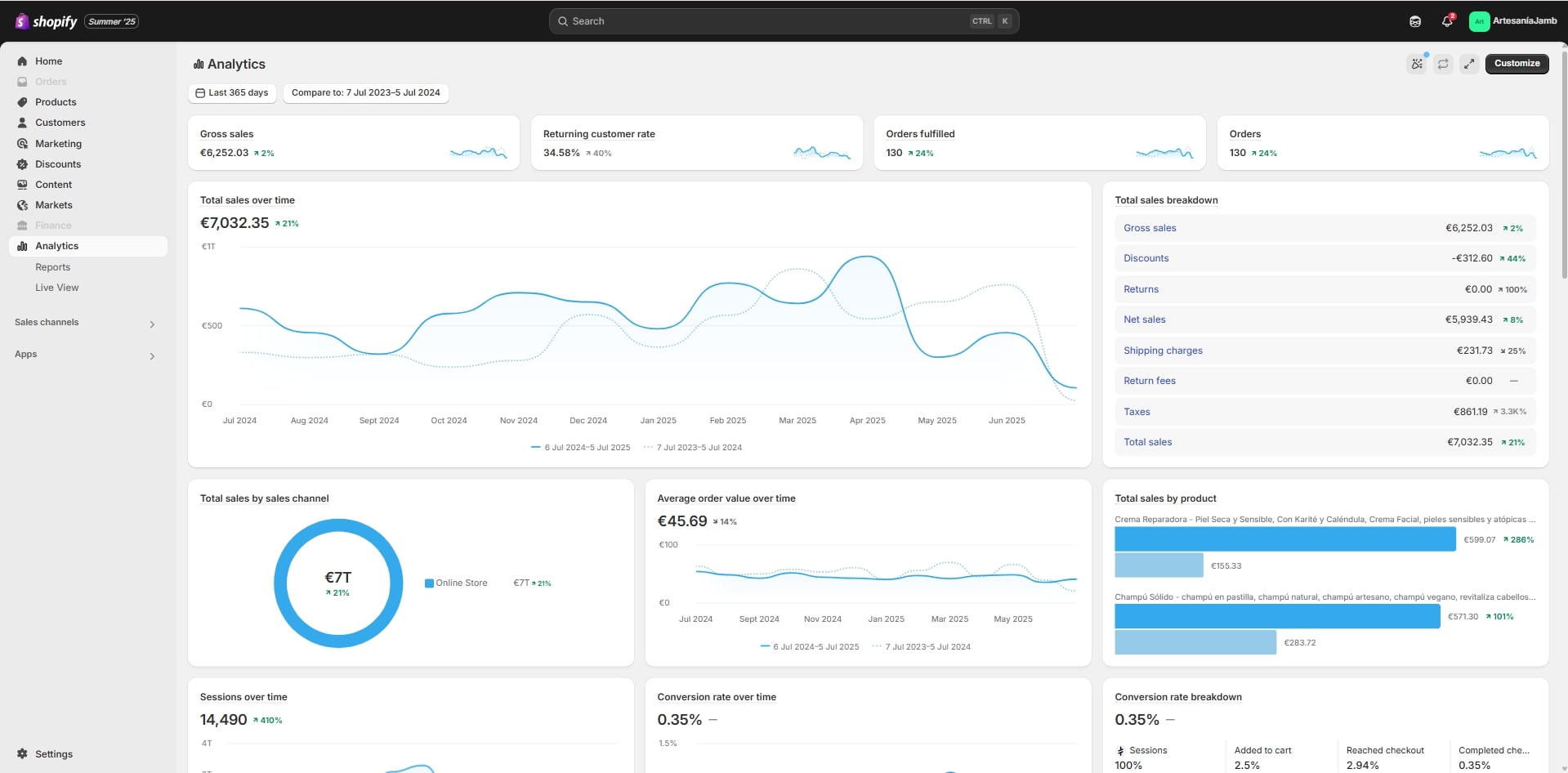The image size is (1568, 773).
Task: Click the sales channel donut chart
Action: coord(338,583)
